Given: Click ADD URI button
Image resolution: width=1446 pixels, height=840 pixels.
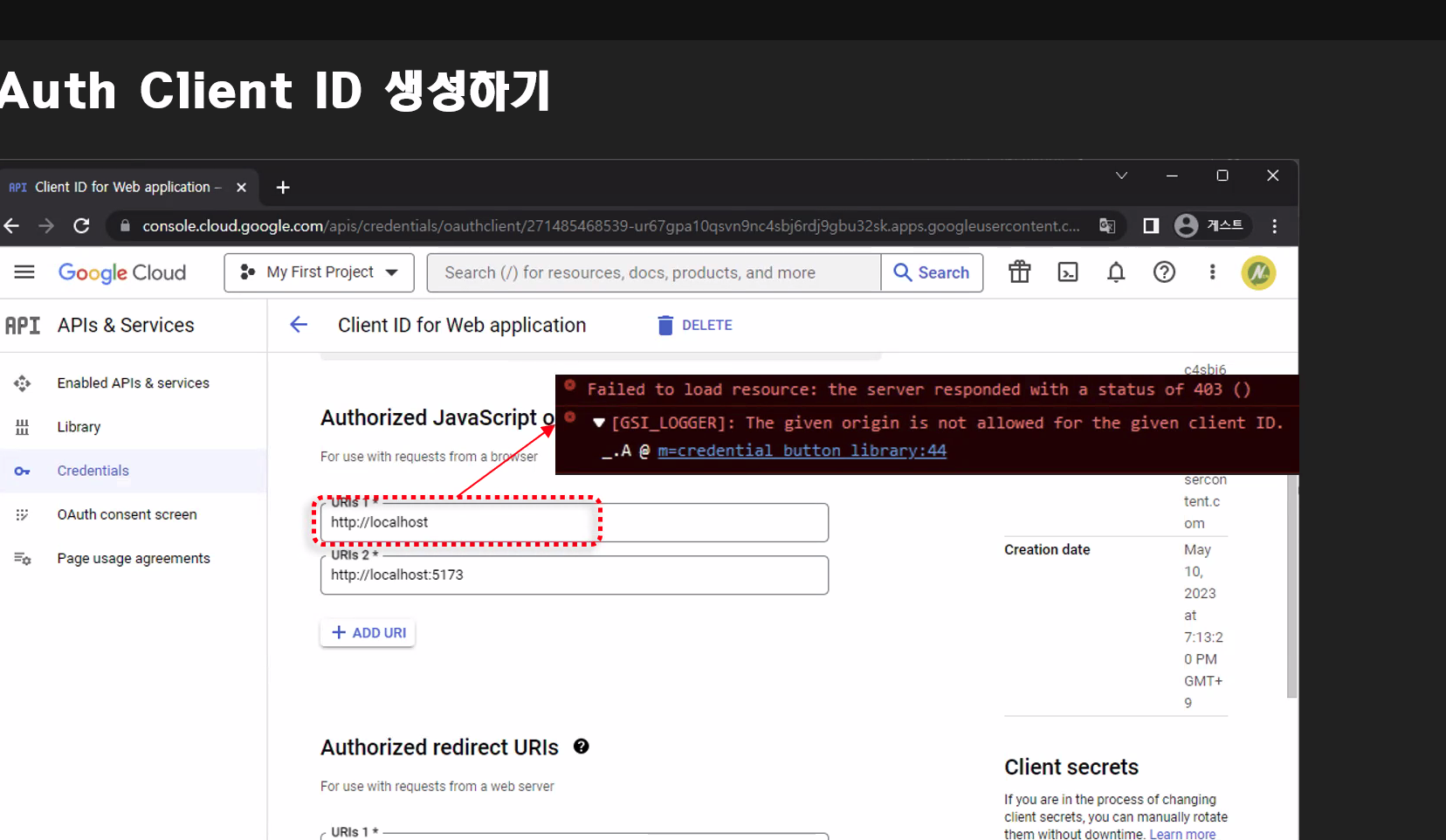Looking at the screenshot, I should pos(368,632).
